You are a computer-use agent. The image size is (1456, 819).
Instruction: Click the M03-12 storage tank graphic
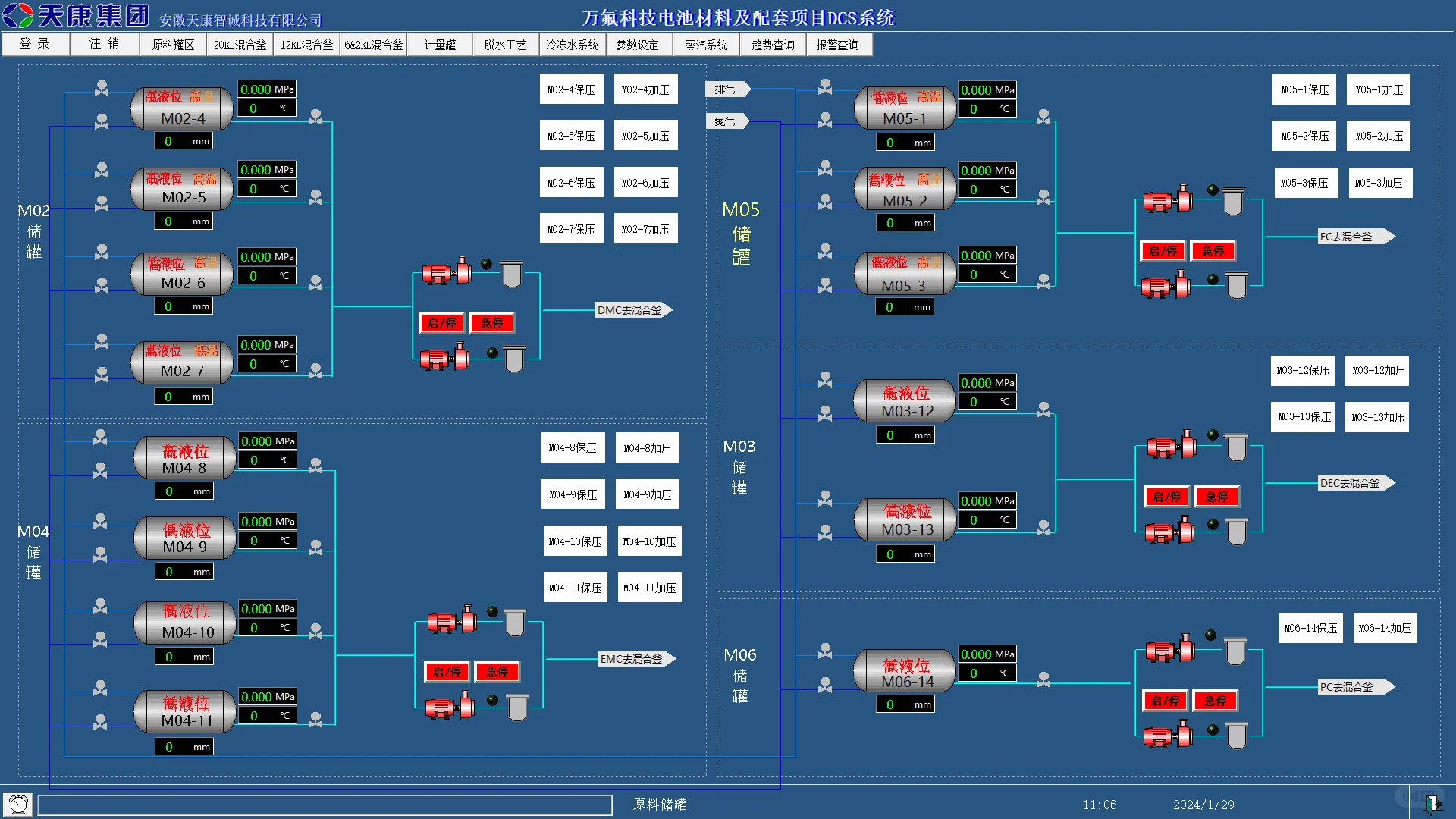pyautogui.click(x=905, y=402)
